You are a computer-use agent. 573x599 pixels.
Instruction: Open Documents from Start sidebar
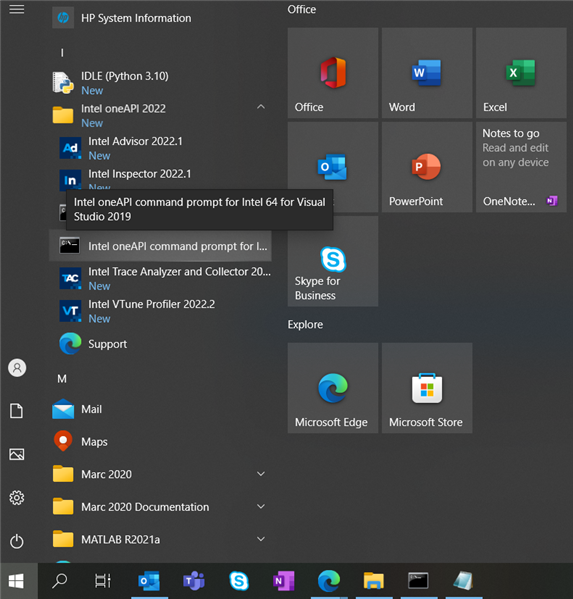click(x=17, y=411)
